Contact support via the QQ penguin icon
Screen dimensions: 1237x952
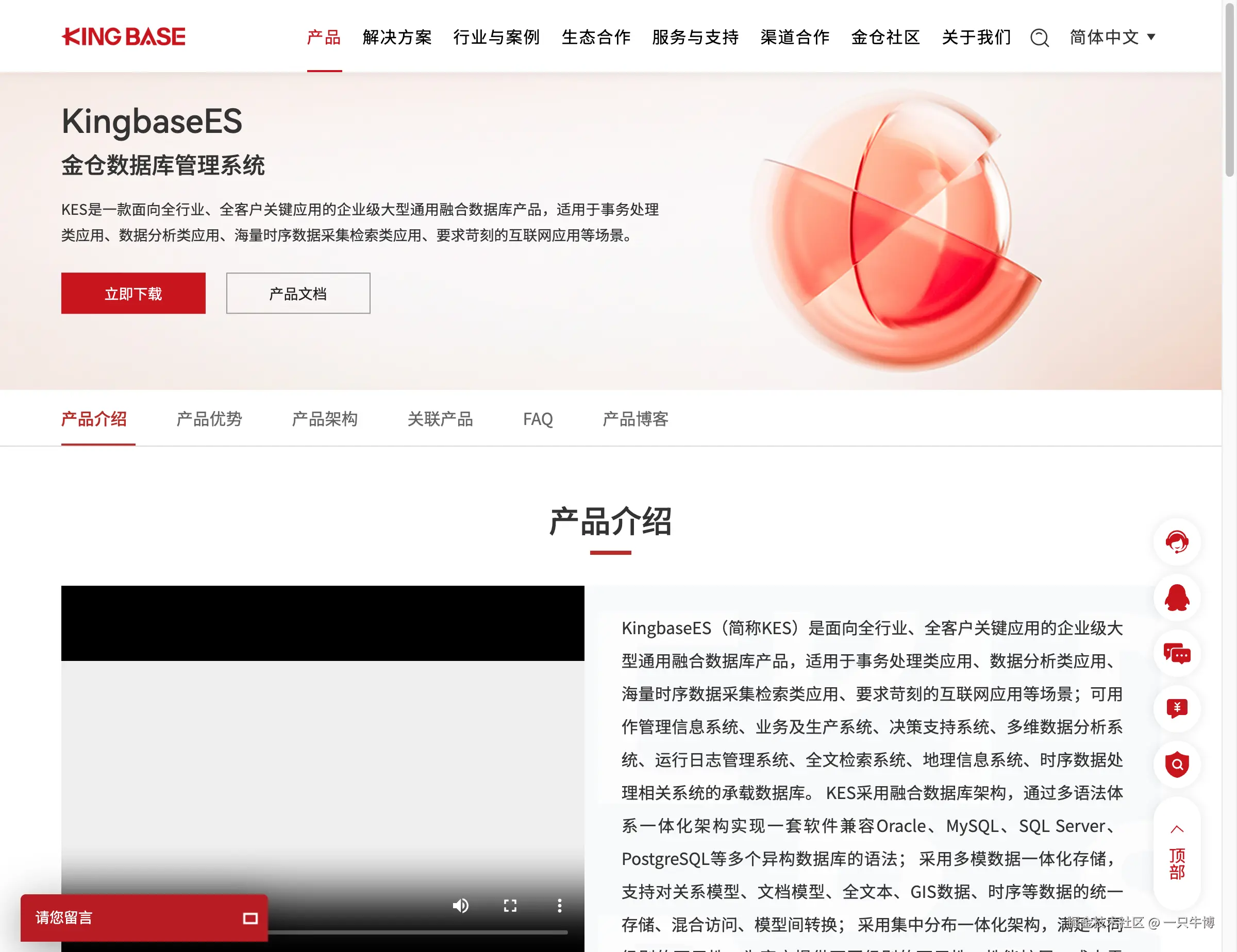(x=1177, y=598)
